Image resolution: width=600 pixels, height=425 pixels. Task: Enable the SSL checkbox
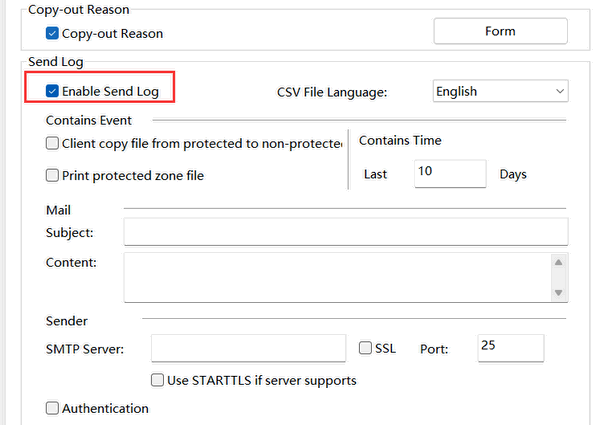366,349
